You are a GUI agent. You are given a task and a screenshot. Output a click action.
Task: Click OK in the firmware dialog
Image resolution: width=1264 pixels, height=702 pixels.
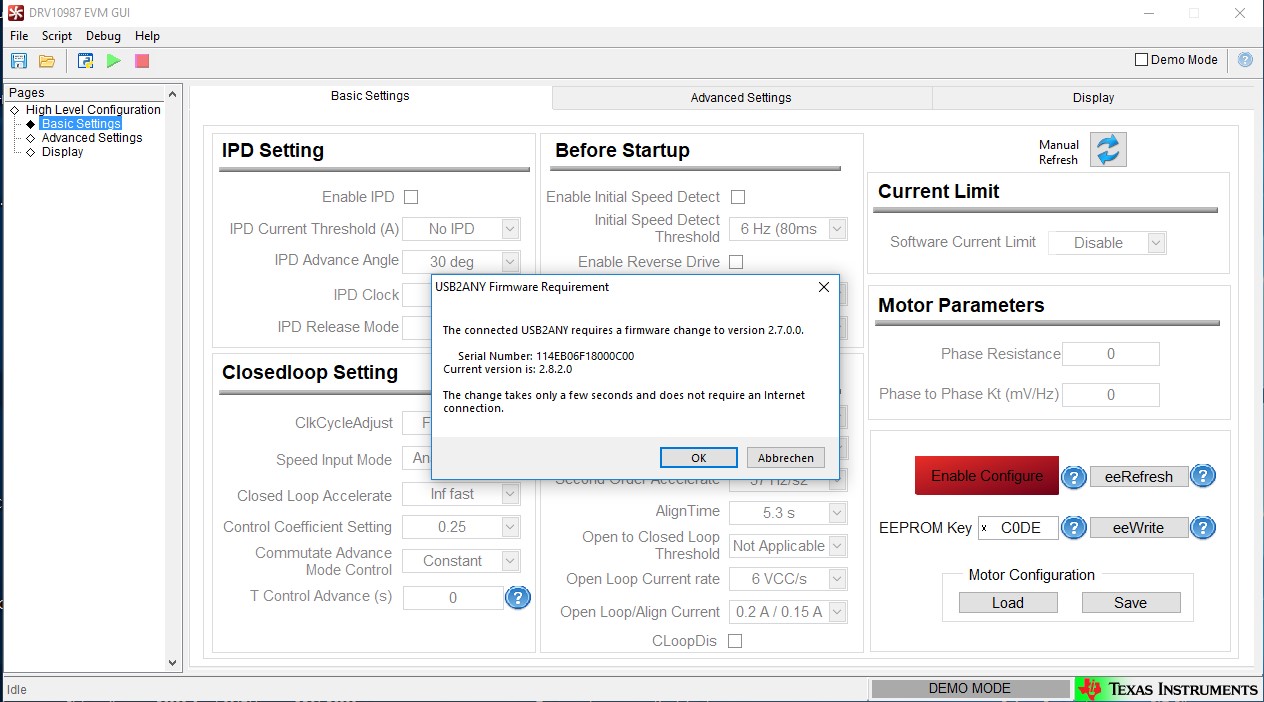tap(699, 458)
